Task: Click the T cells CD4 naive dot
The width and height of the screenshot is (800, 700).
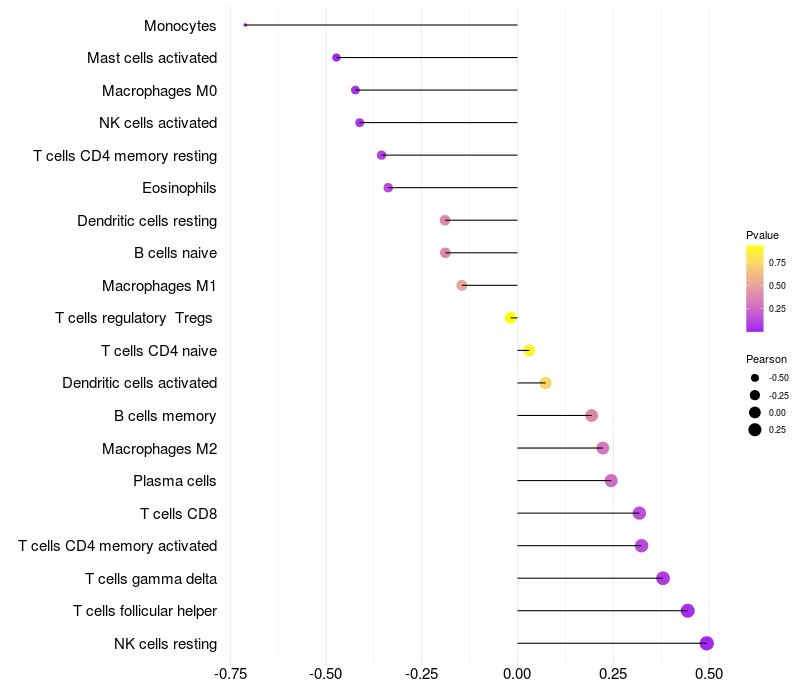Action: 529,351
